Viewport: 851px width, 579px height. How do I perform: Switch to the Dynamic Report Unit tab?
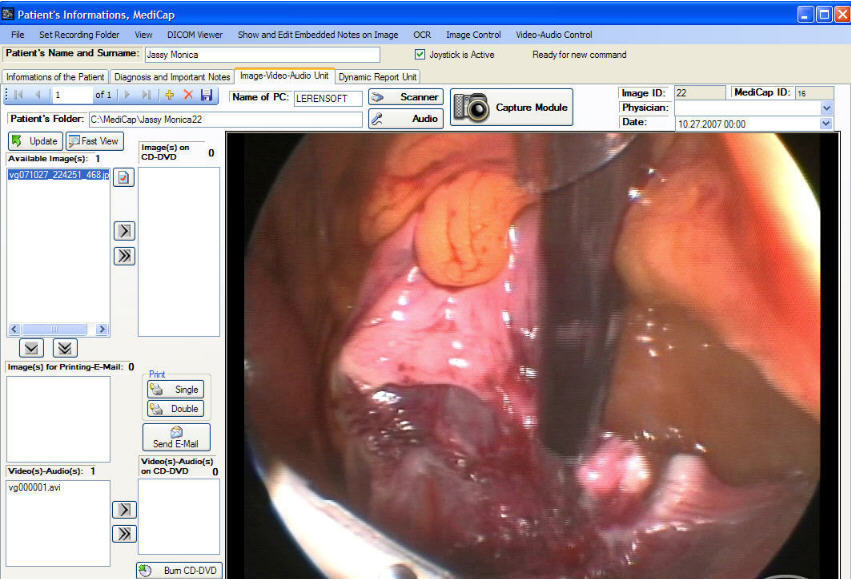(375, 75)
